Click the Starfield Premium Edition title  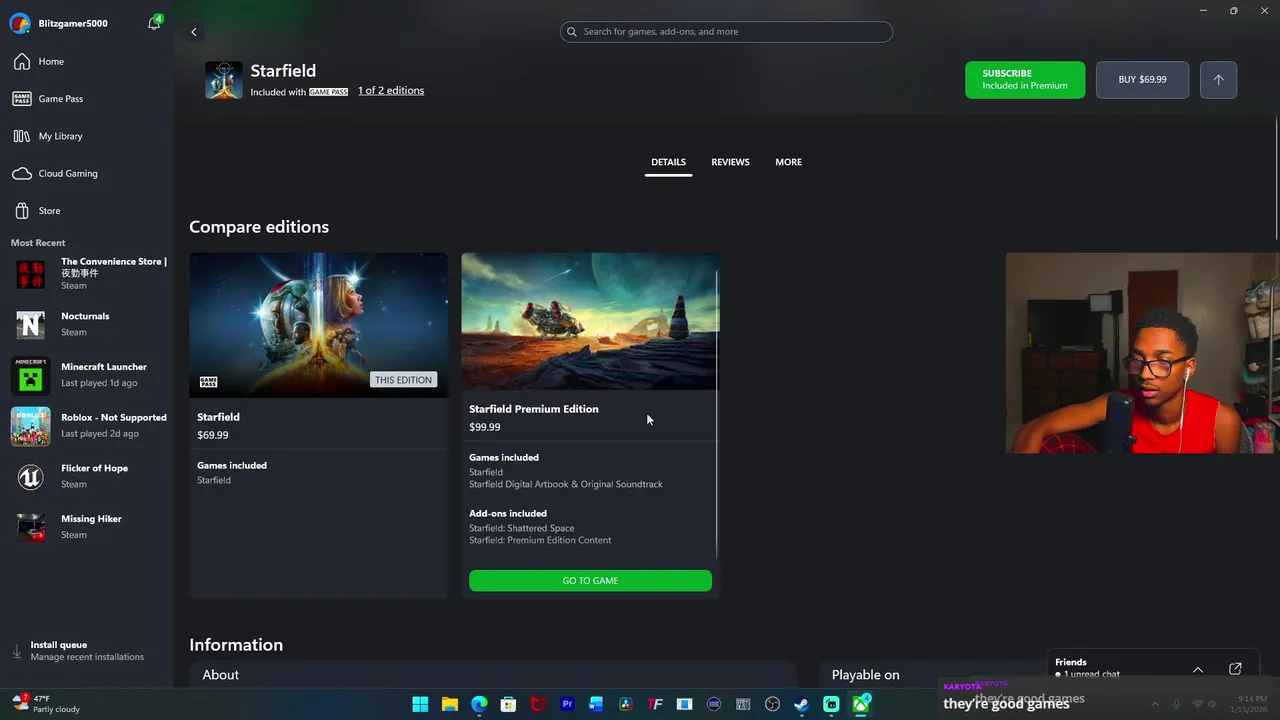tap(534, 409)
